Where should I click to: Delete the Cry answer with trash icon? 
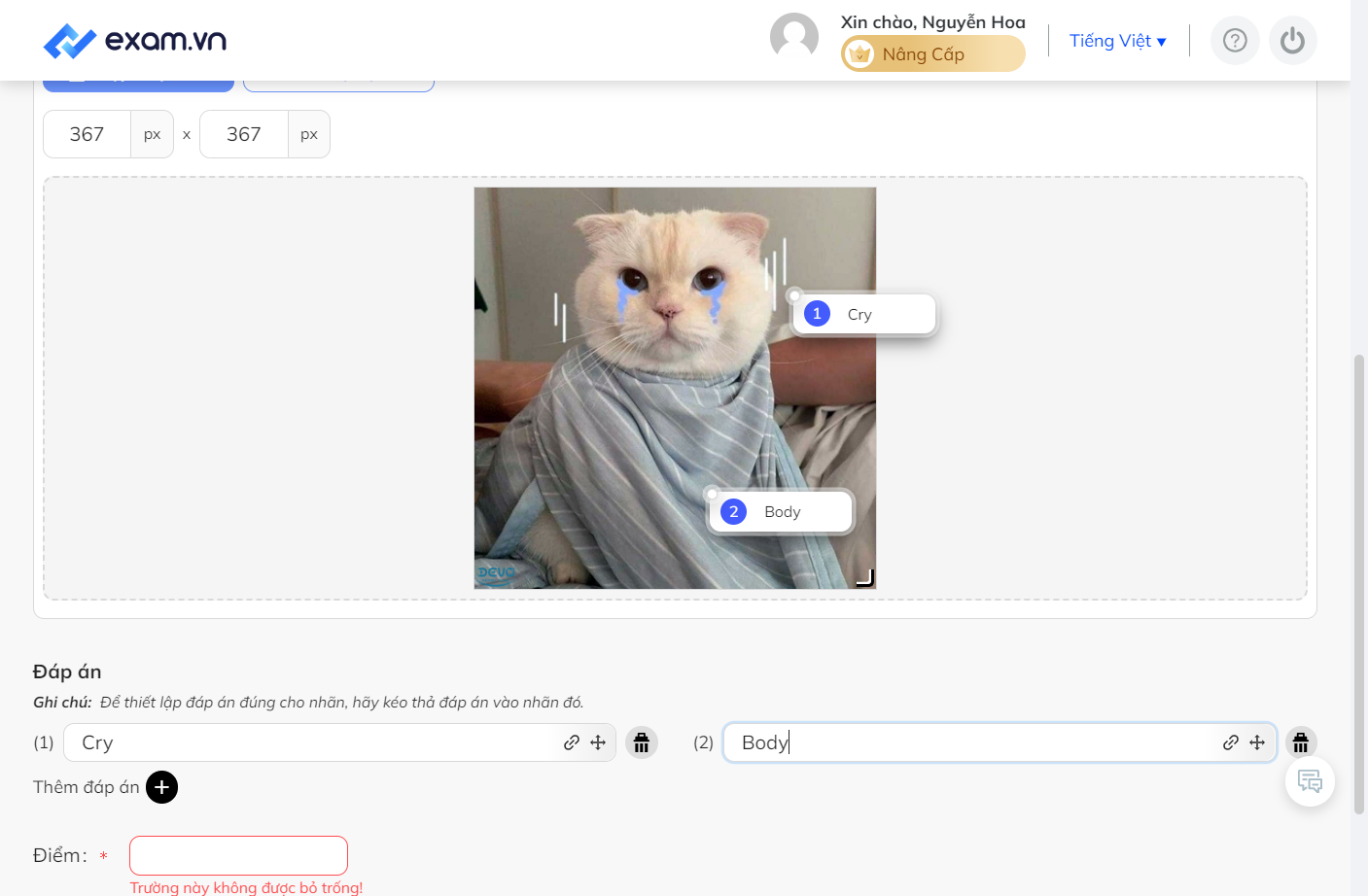click(642, 742)
